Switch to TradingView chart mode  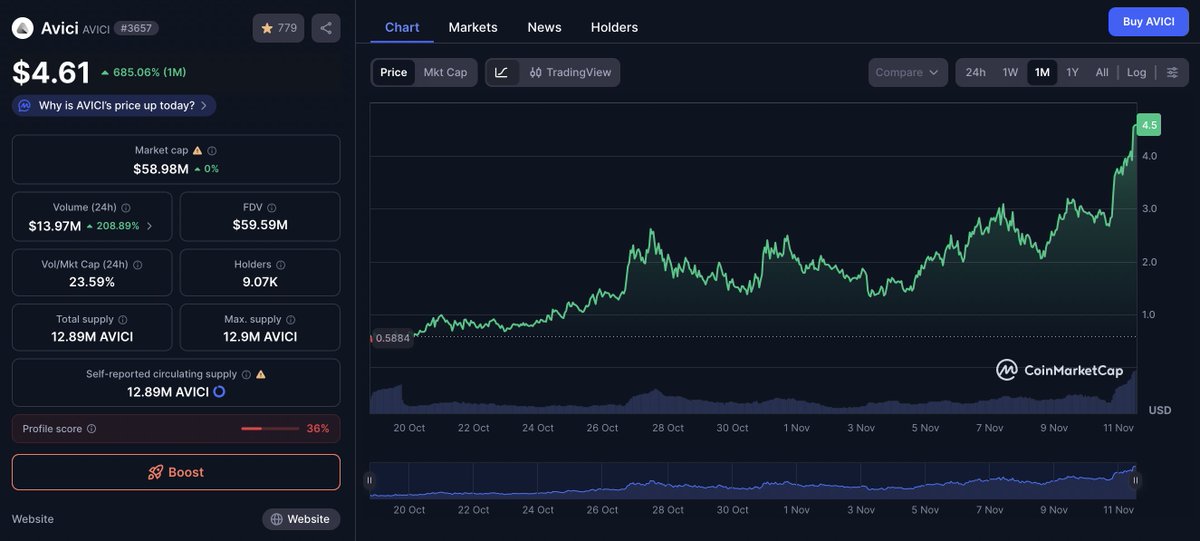[570, 72]
